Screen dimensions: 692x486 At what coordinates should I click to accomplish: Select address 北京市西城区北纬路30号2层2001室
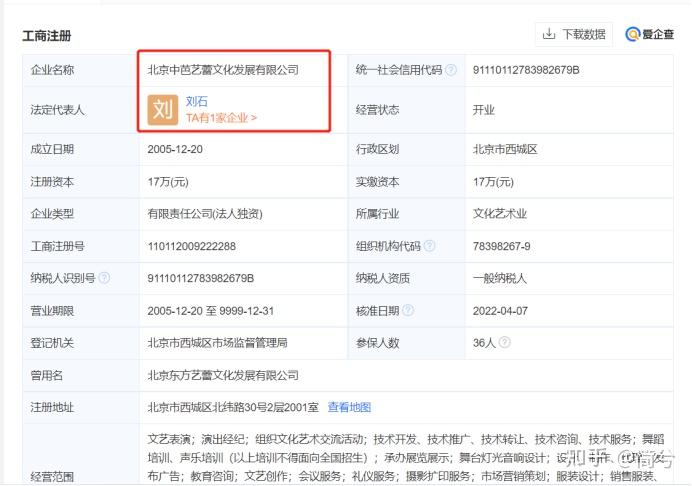coord(233,407)
